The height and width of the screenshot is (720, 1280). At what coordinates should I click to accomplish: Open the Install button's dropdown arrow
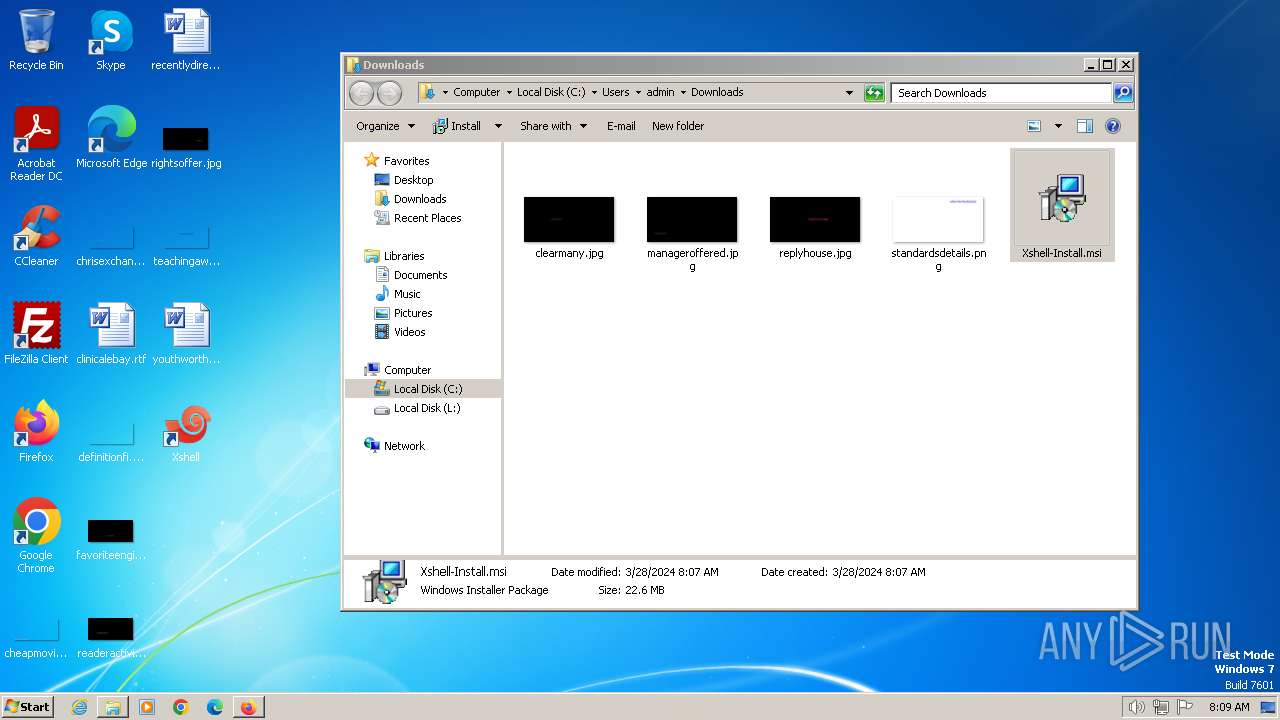point(498,126)
